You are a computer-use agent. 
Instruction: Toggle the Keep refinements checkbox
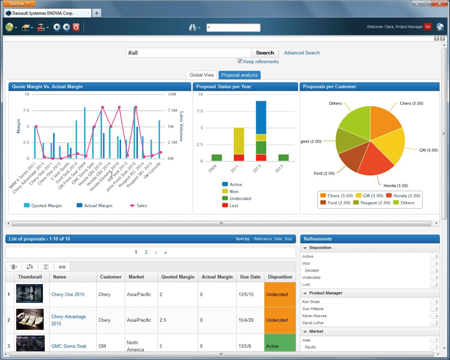(x=240, y=61)
